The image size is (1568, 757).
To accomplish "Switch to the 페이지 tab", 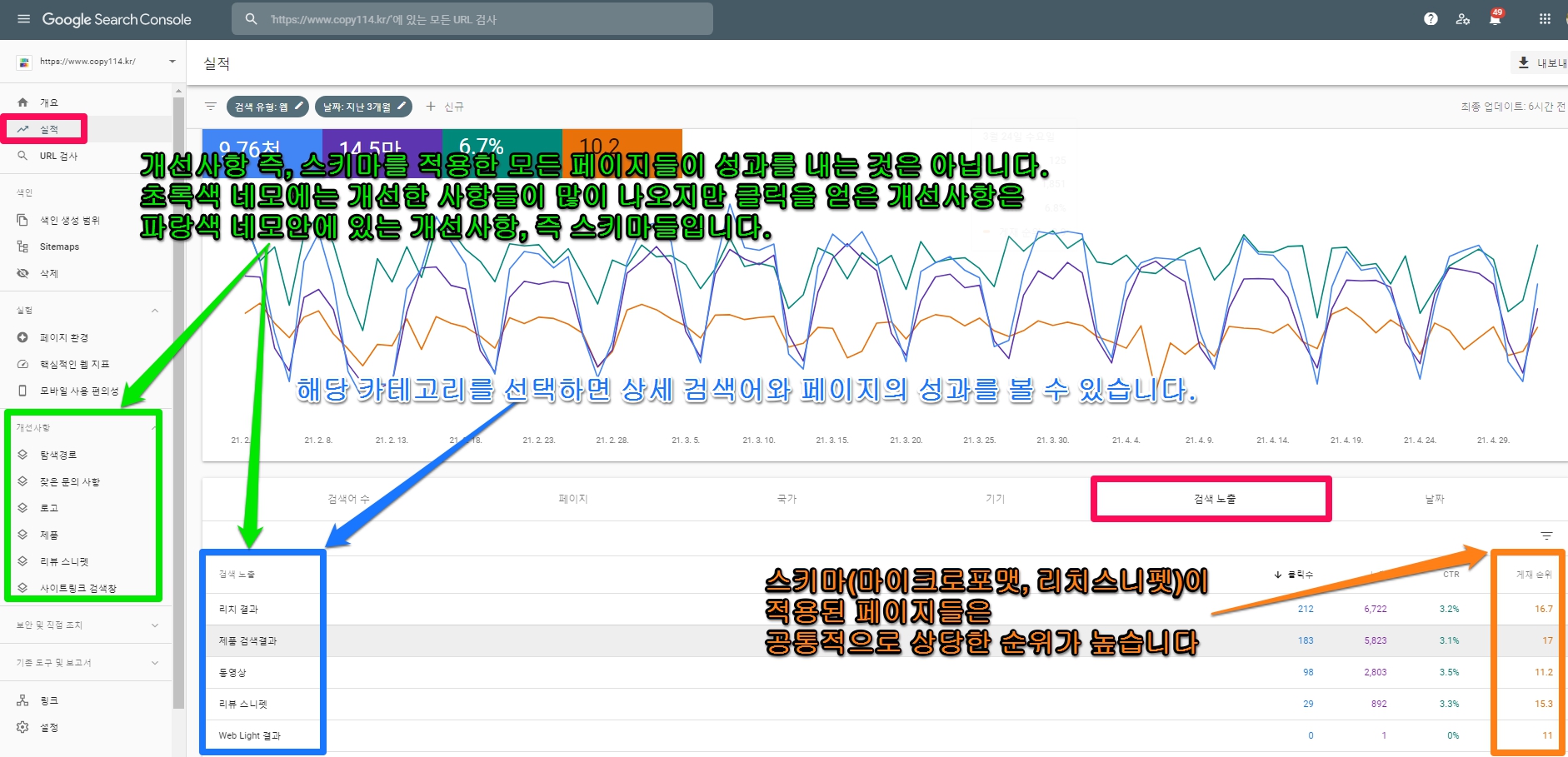I will coord(573,499).
